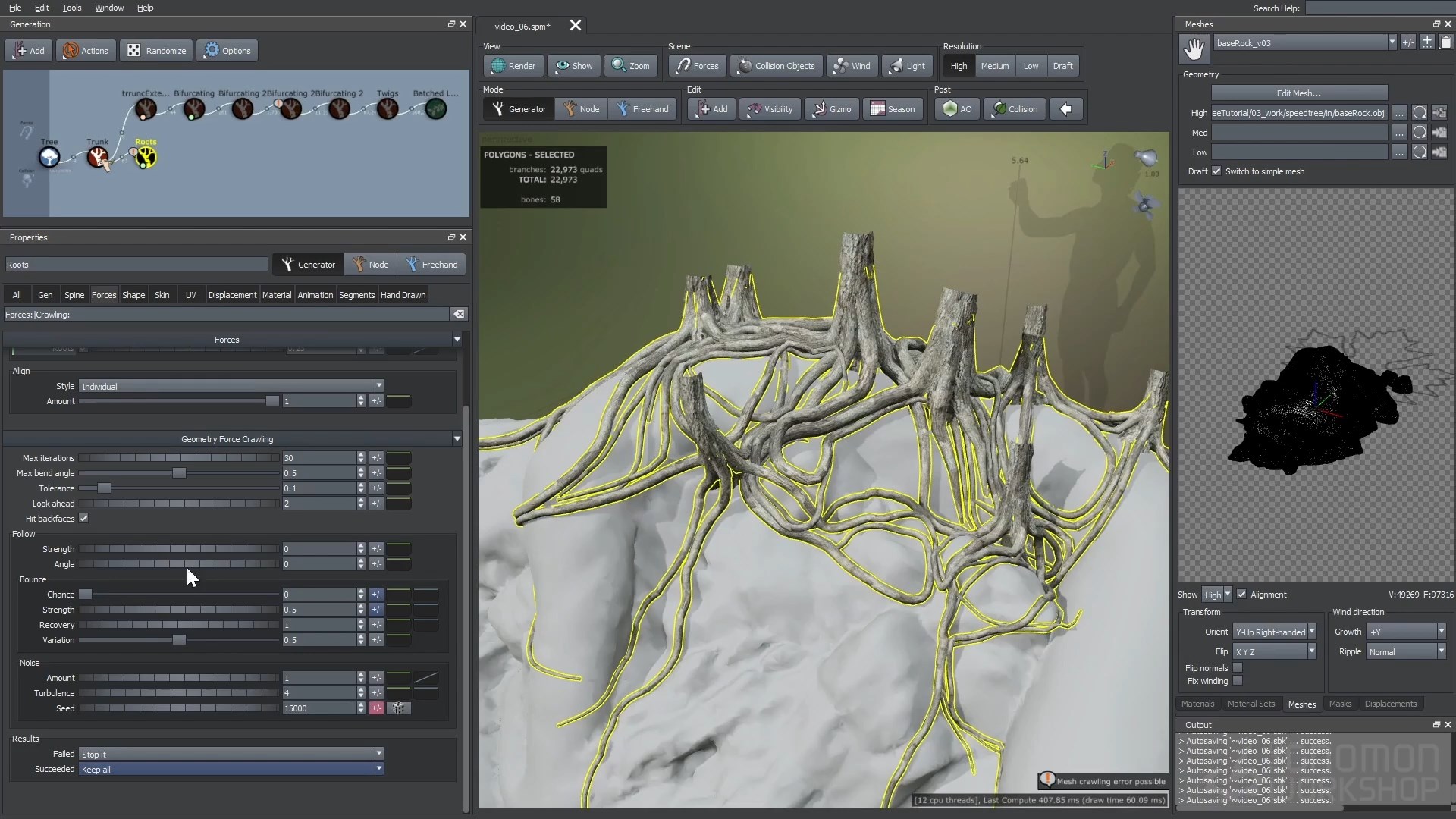Screen dimensions: 1456x819
Task: Open the baseRock_v03 mesh dropdown
Action: [x=1392, y=42]
